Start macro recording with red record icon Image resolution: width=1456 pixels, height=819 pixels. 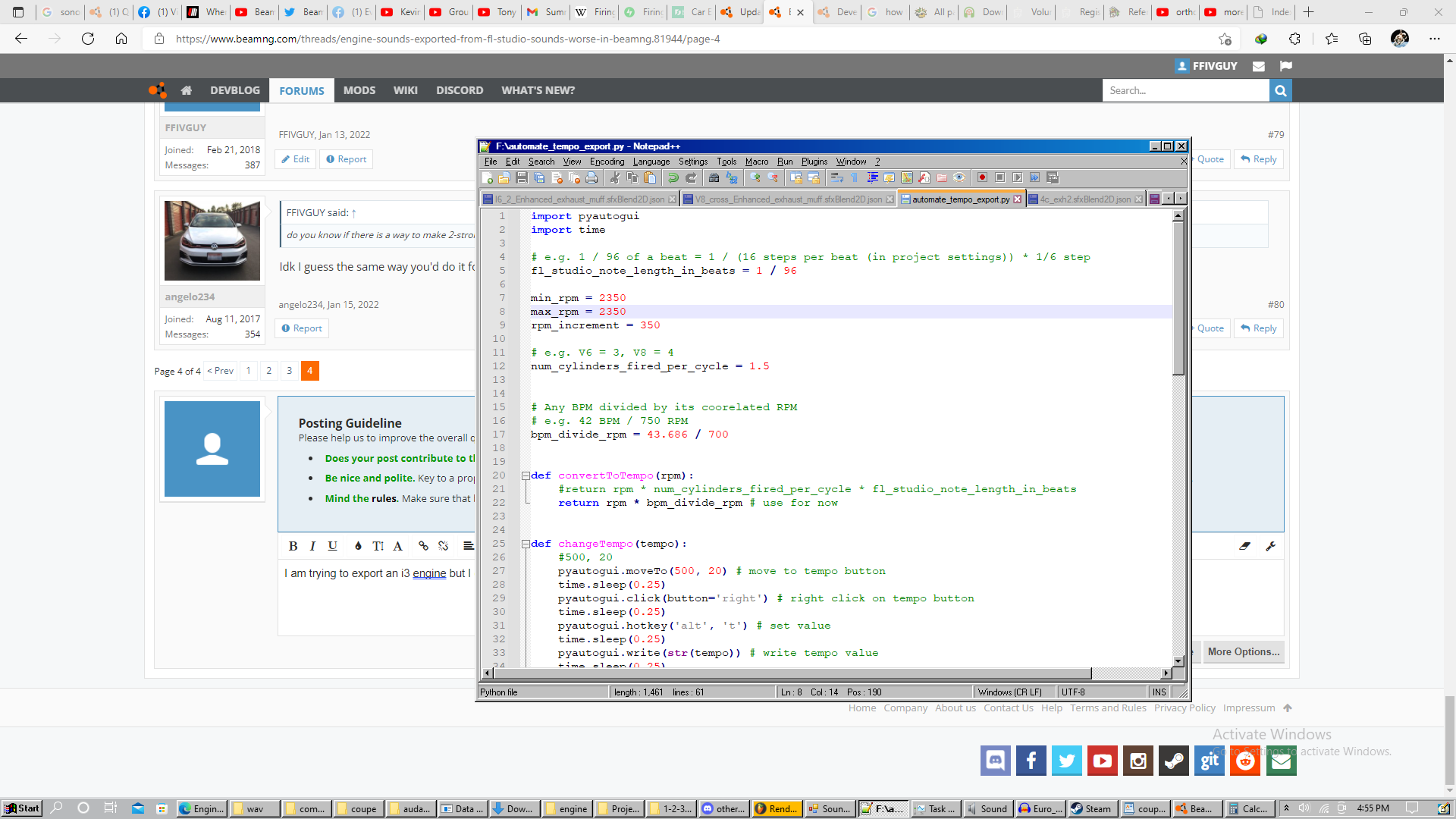982,177
